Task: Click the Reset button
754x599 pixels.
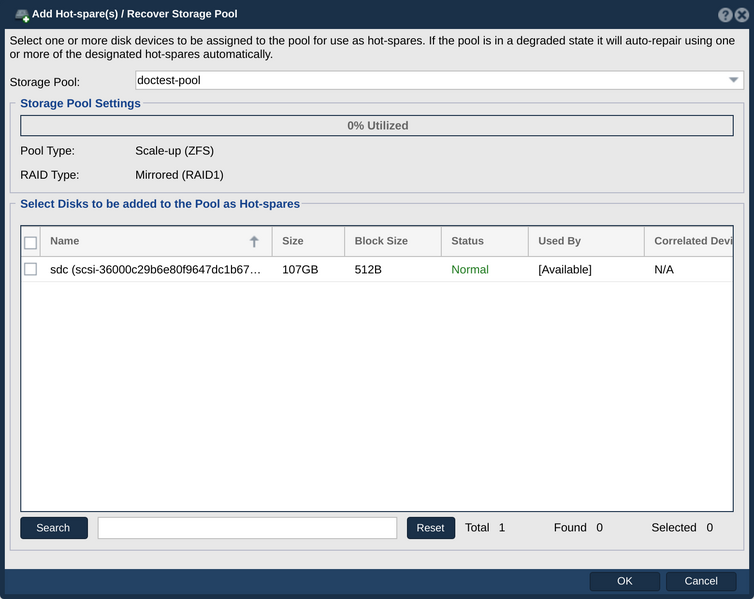Action: (431, 528)
